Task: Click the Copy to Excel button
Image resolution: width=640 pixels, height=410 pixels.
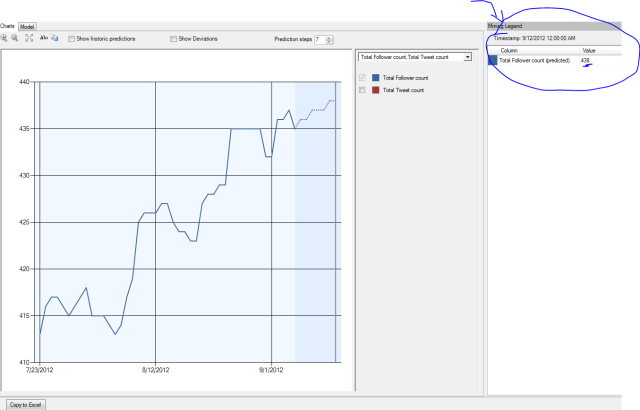Action: [25, 405]
